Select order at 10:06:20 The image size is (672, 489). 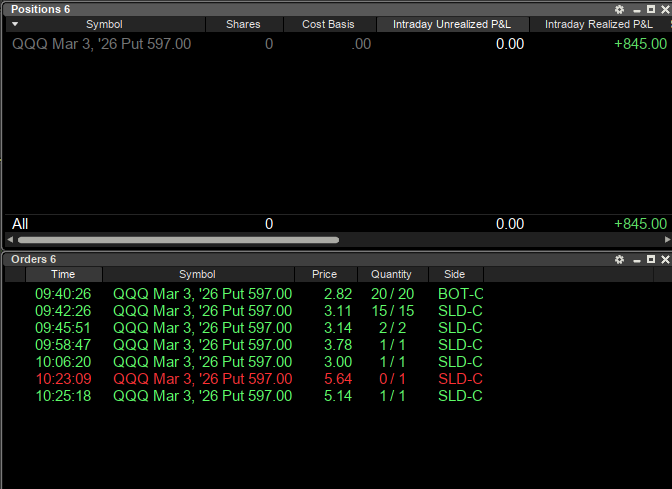click(x=259, y=362)
